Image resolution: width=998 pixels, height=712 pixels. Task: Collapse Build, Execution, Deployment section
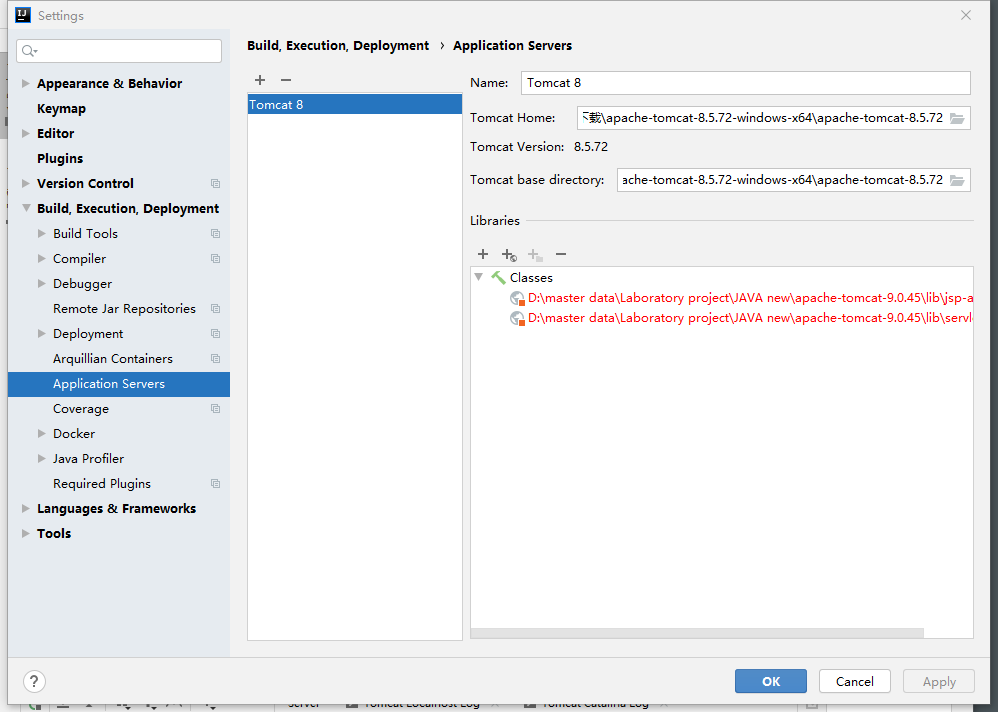point(26,208)
